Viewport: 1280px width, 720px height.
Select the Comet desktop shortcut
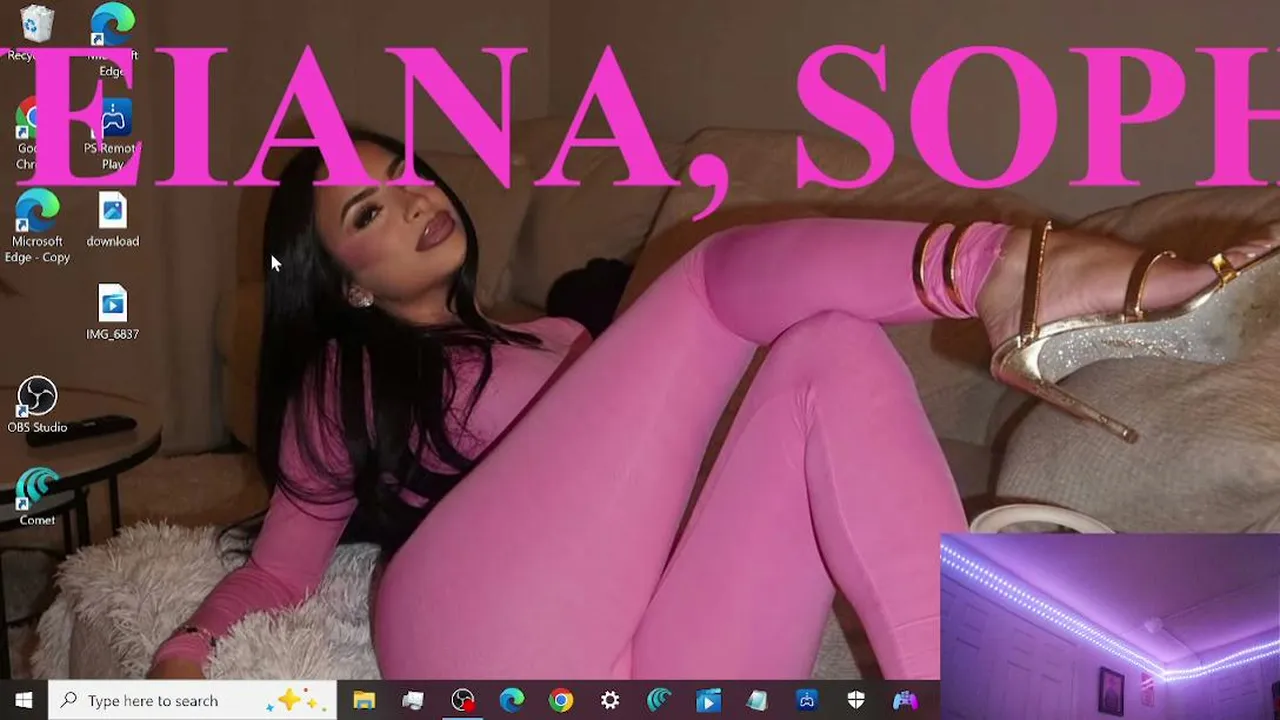[x=37, y=498]
